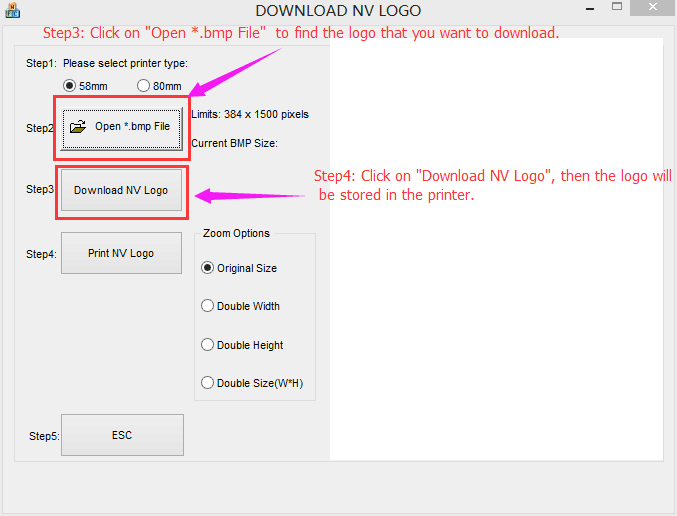Click the Download NV Logo button
Image resolution: width=677 pixels, height=516 pixels.
(121, 190)
